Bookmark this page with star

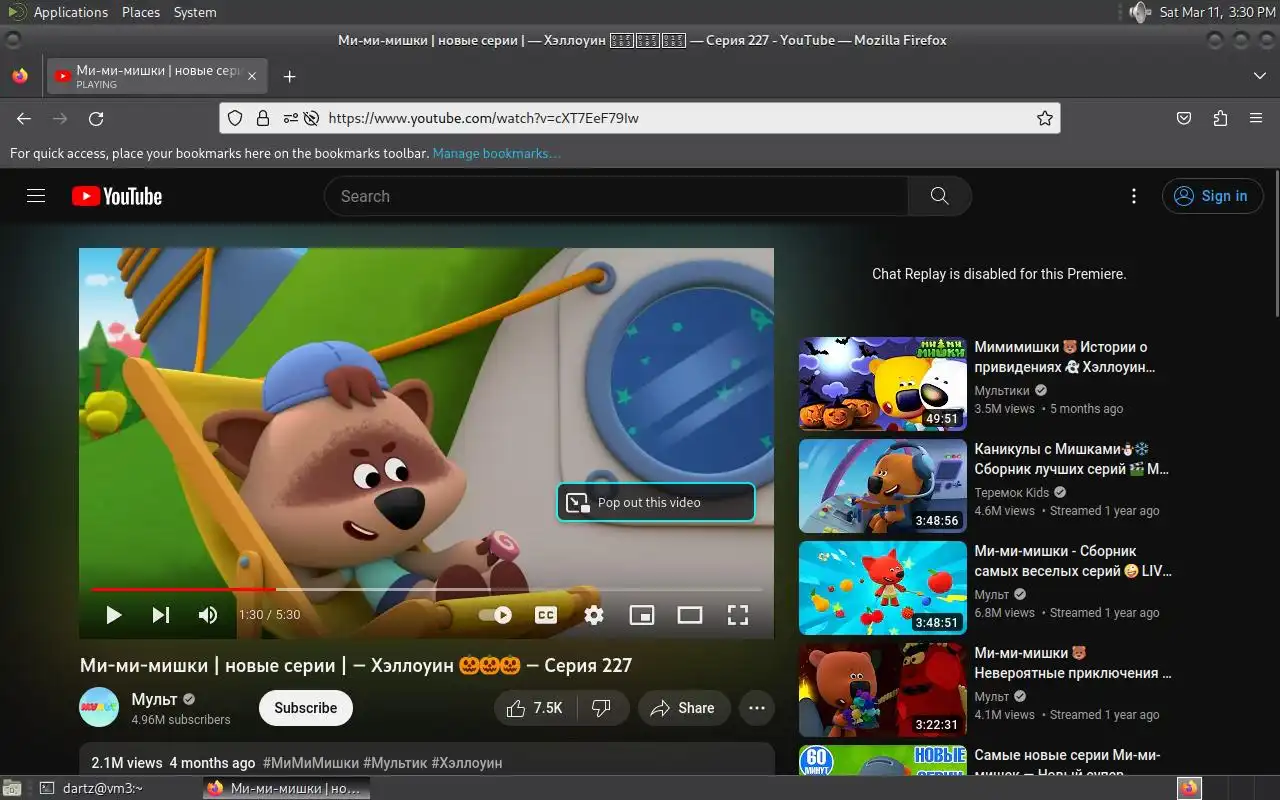[x=1045, y=118]
